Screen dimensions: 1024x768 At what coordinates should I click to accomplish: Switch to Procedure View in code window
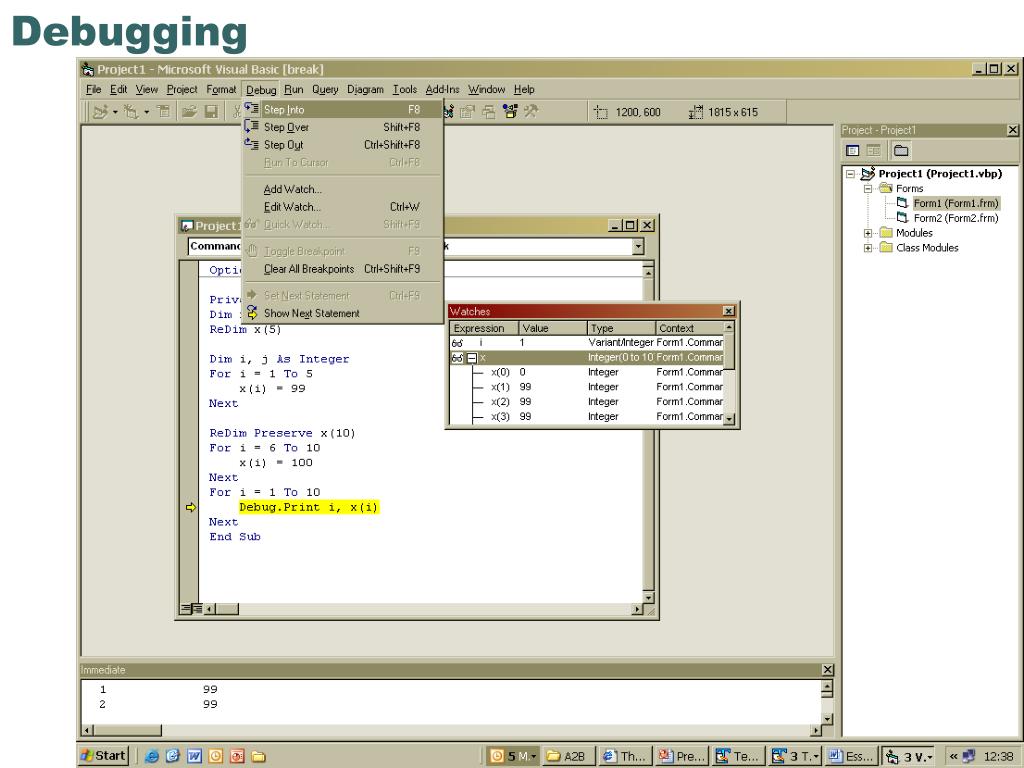pyautogui.click(x=185, y=609)
